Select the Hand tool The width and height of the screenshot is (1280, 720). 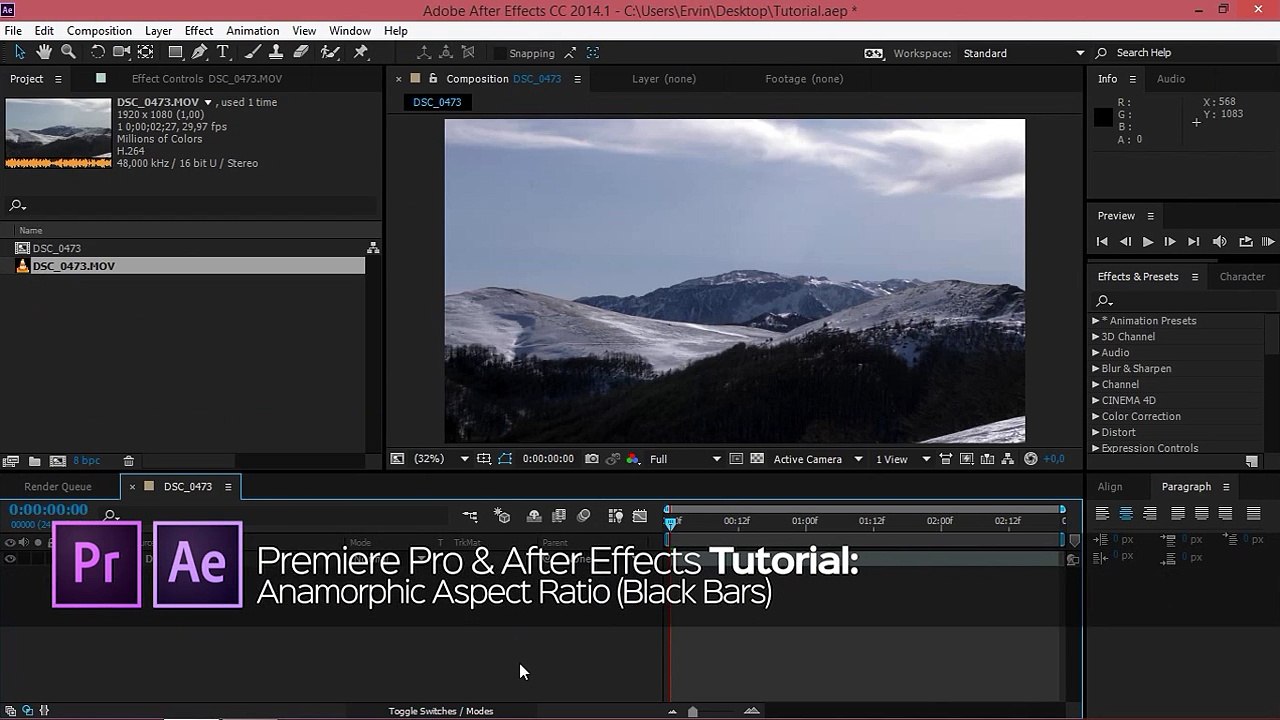coord(44,52)
